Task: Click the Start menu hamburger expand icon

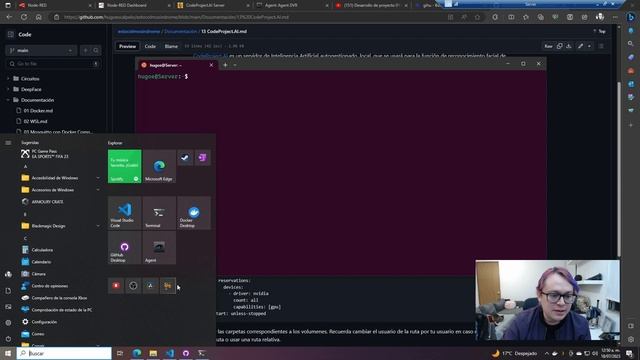Action: (x=8, y=143)
